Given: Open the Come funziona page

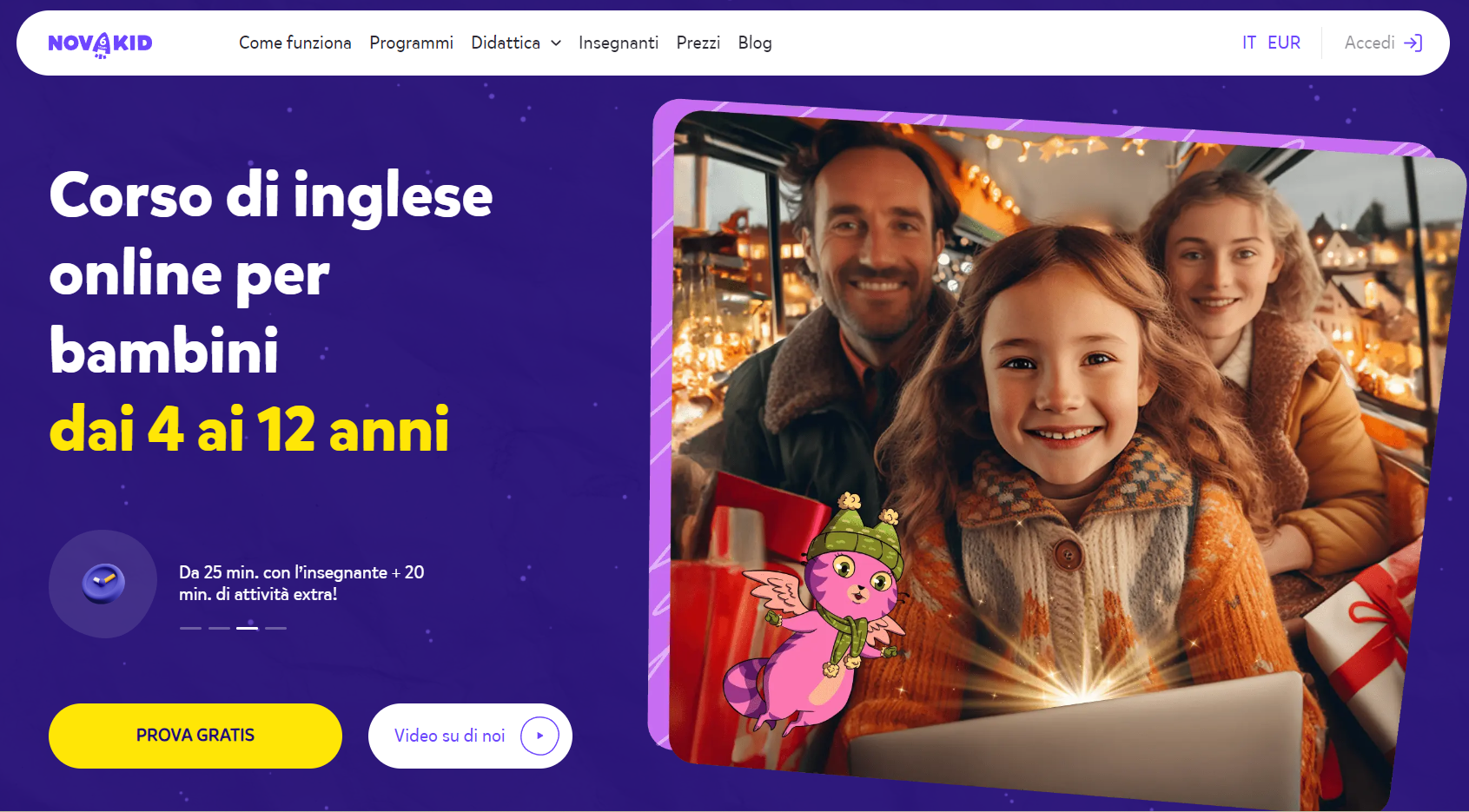Looking at the screenshot, I should pos(295,43).
